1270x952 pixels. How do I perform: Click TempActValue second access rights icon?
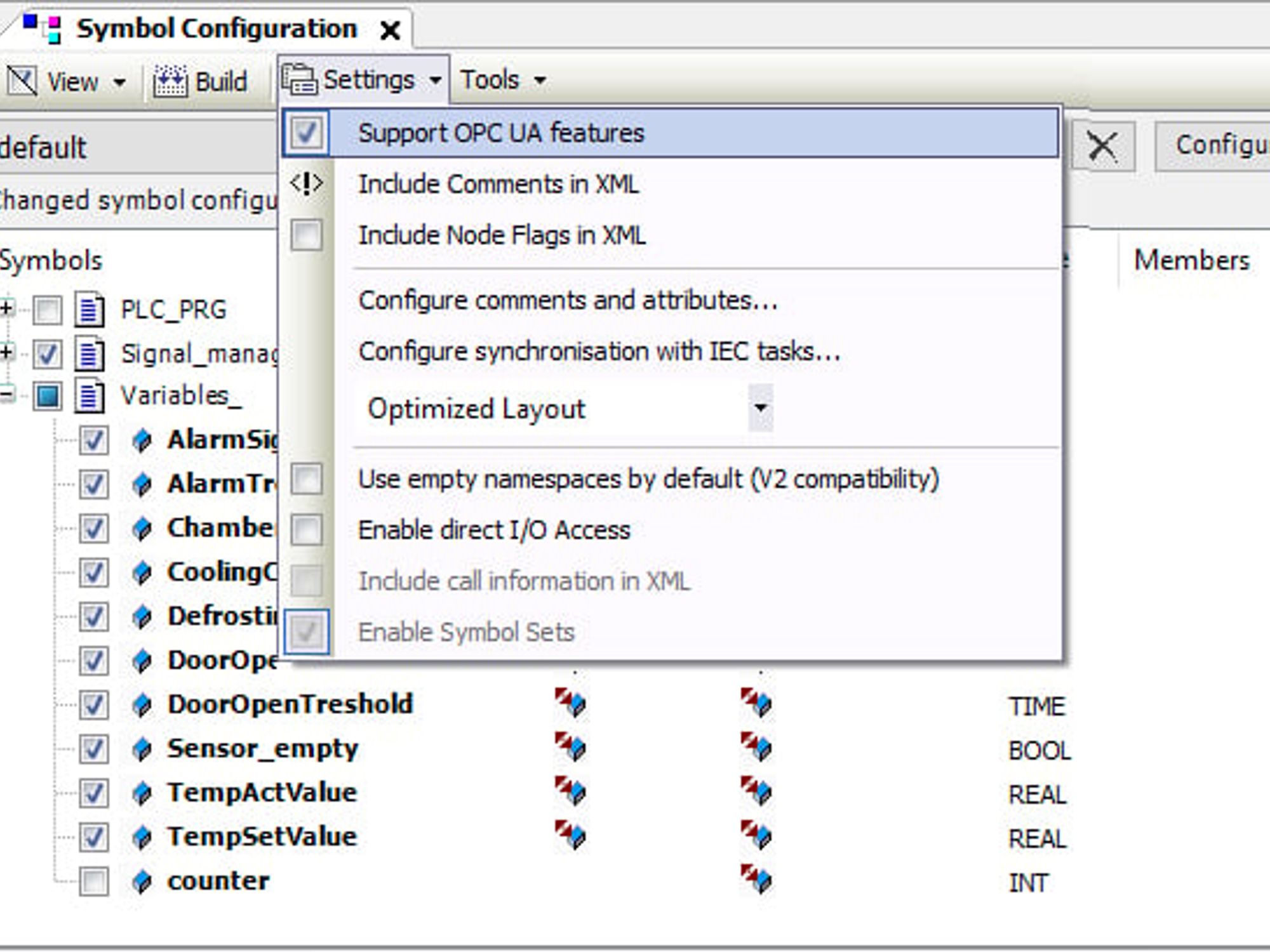(756, 791)
